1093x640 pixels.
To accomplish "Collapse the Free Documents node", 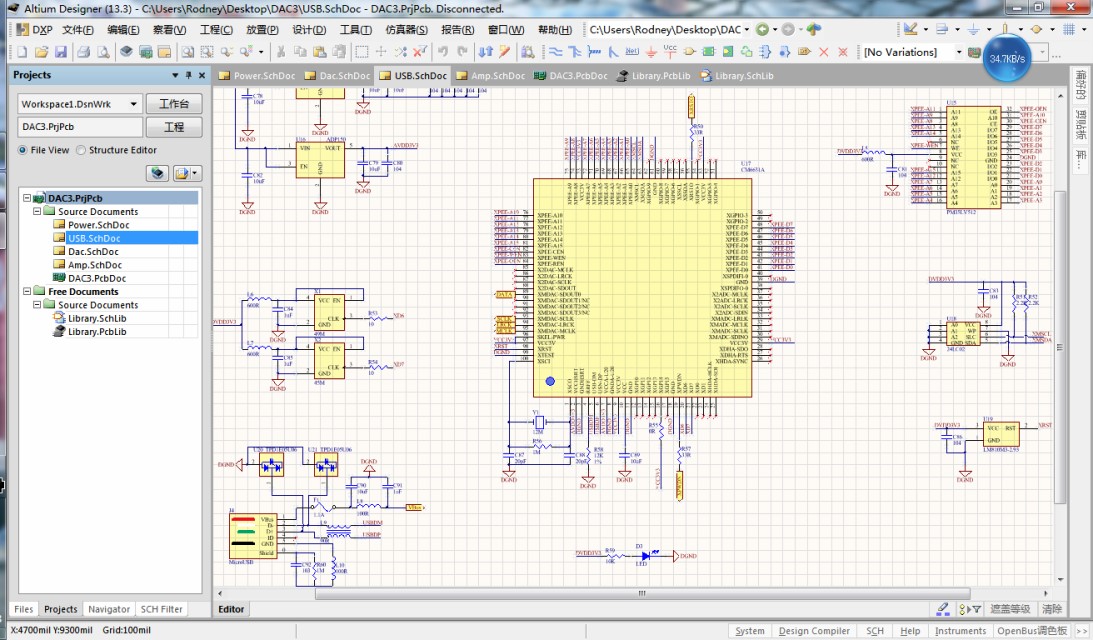I will pyautogui.click(x=27, y=291).
